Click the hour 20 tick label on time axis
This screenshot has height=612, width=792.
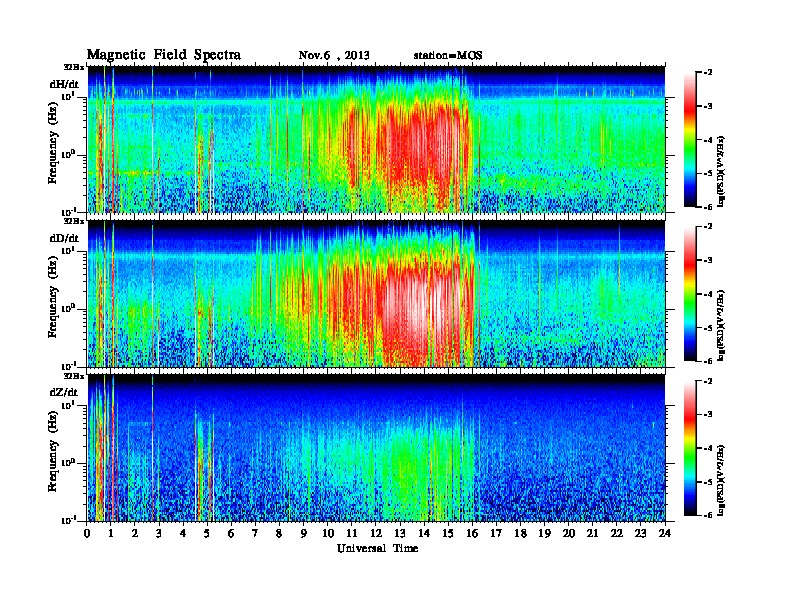click(569, 533)
